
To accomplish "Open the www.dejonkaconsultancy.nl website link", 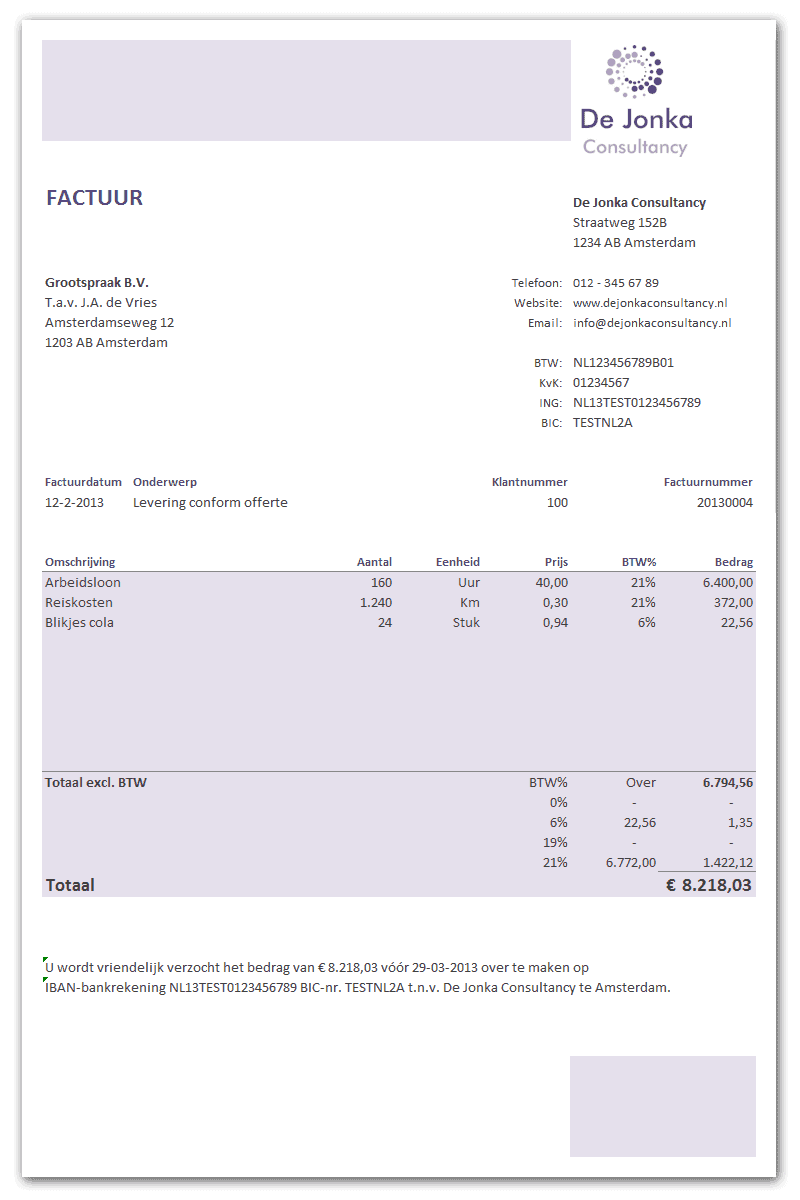I will pyautogui.click(x=650, y=303).
